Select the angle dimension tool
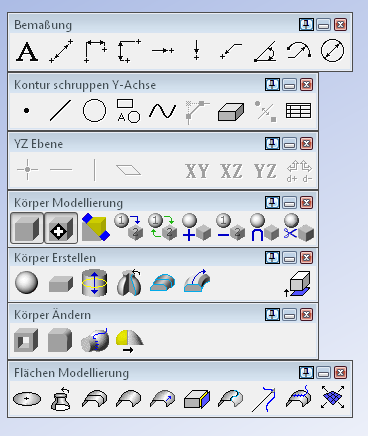Image resolution: width=368 pixels, height=436 pixels. coord(265,51)
